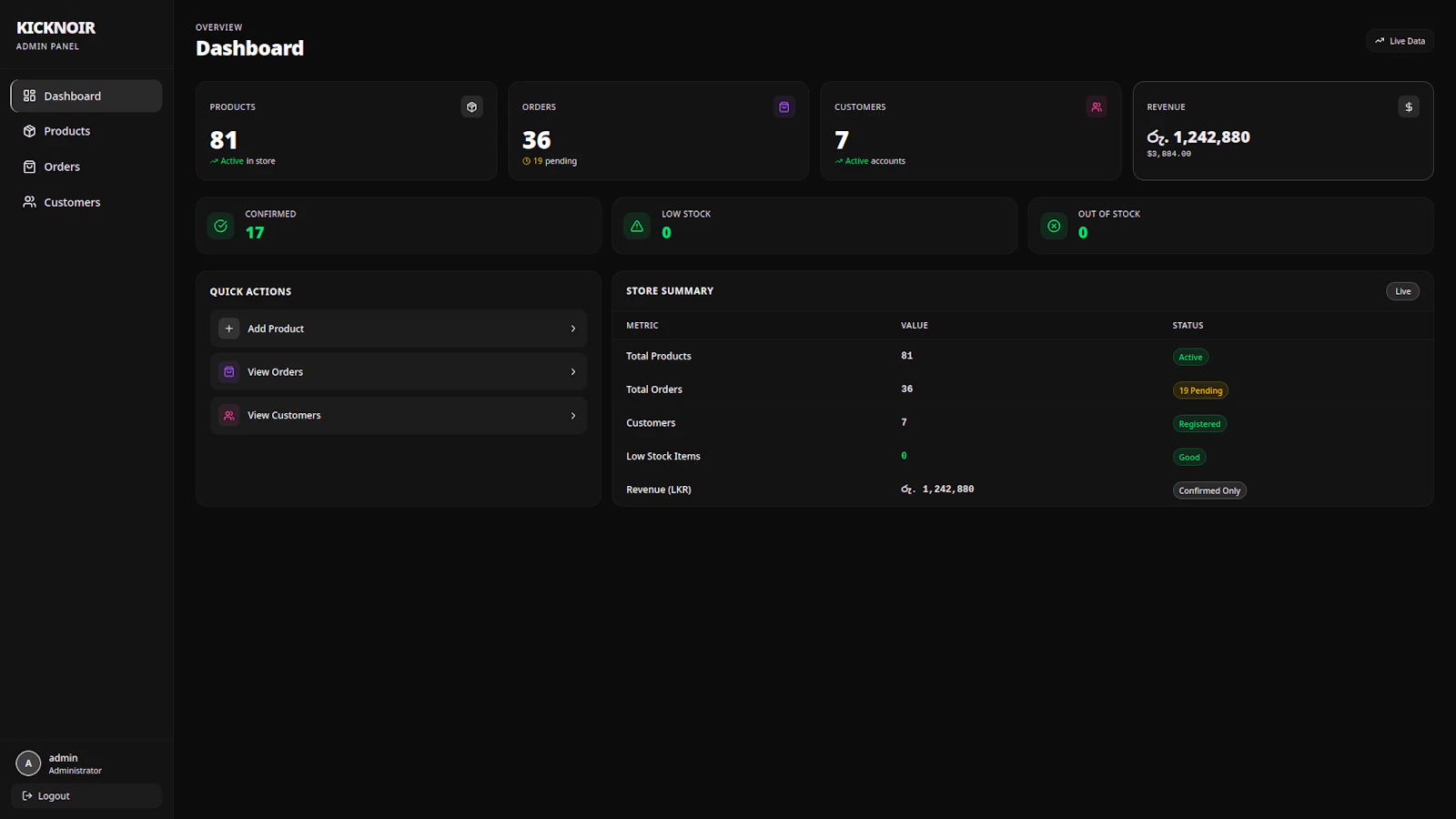Click the Customers row label in Store Summary
Image resolution: width=1456 pixels, height=819 pixels.
click(x=651, y=423)
